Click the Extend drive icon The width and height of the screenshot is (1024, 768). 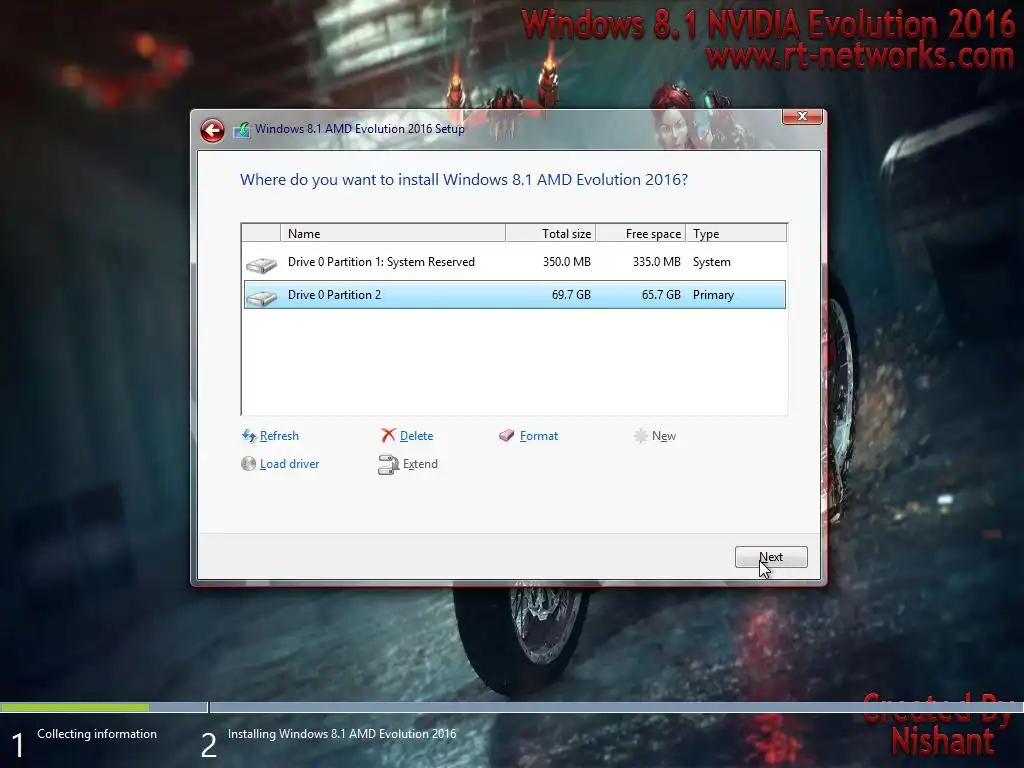point(389,464)
